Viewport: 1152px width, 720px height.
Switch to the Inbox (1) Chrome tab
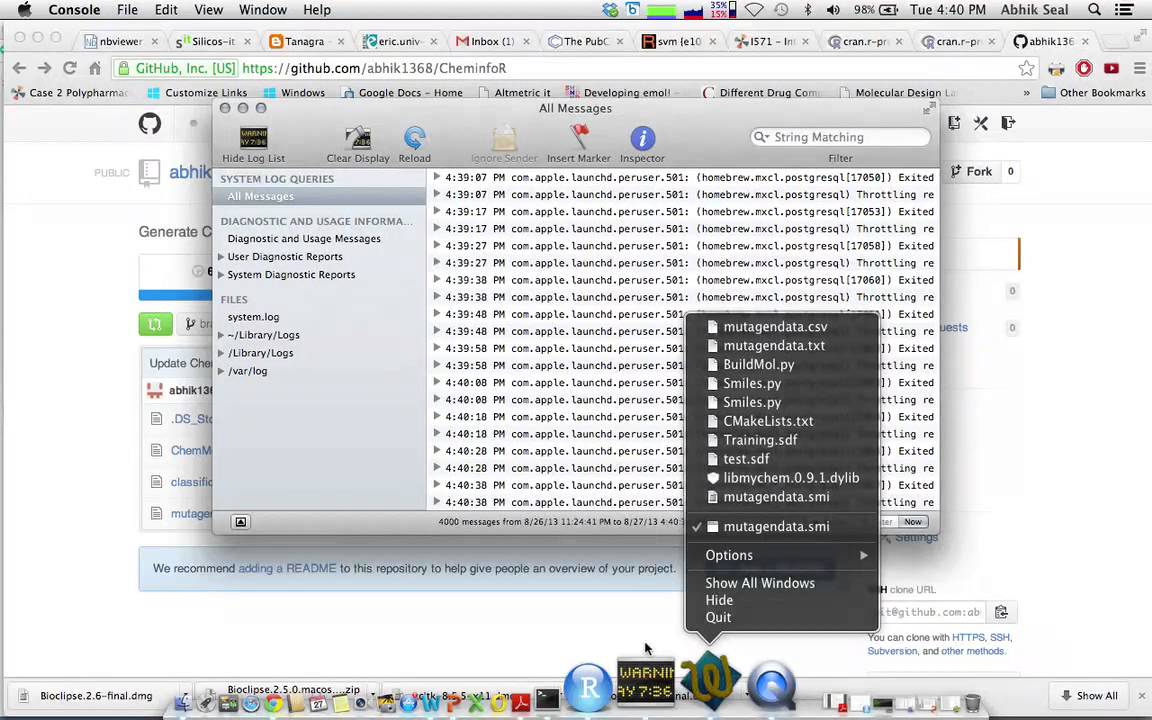tap(492, 41)
